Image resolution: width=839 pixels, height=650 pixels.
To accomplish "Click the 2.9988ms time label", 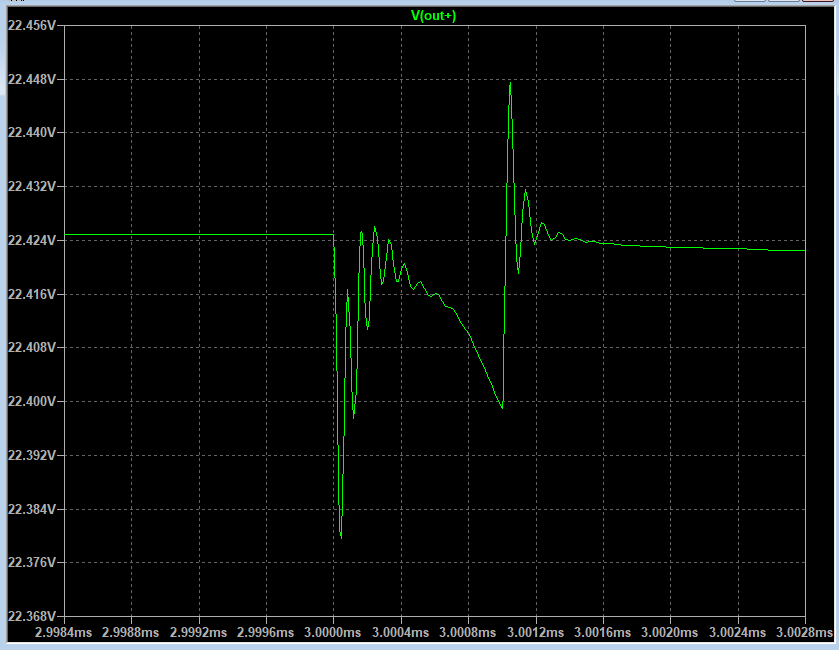I will coord(131,632).
